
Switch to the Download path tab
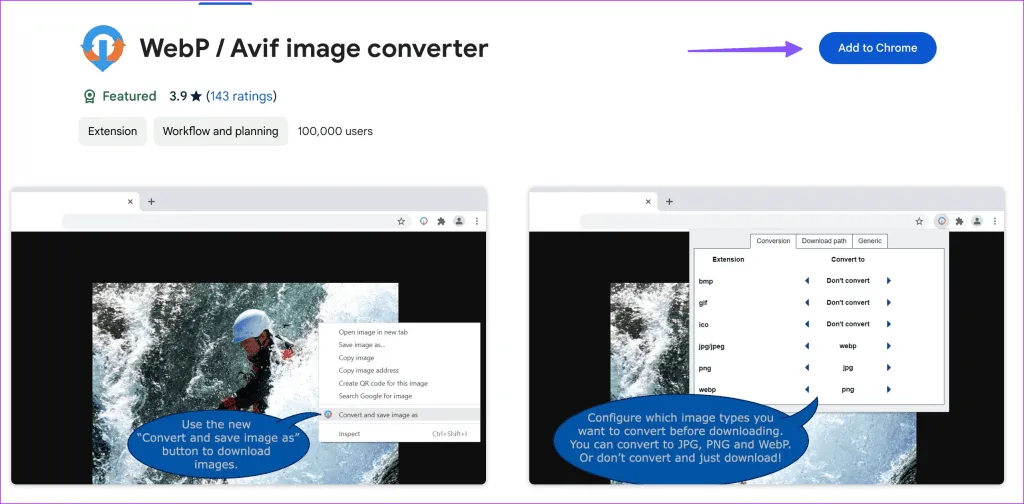(x=824, y=241)
